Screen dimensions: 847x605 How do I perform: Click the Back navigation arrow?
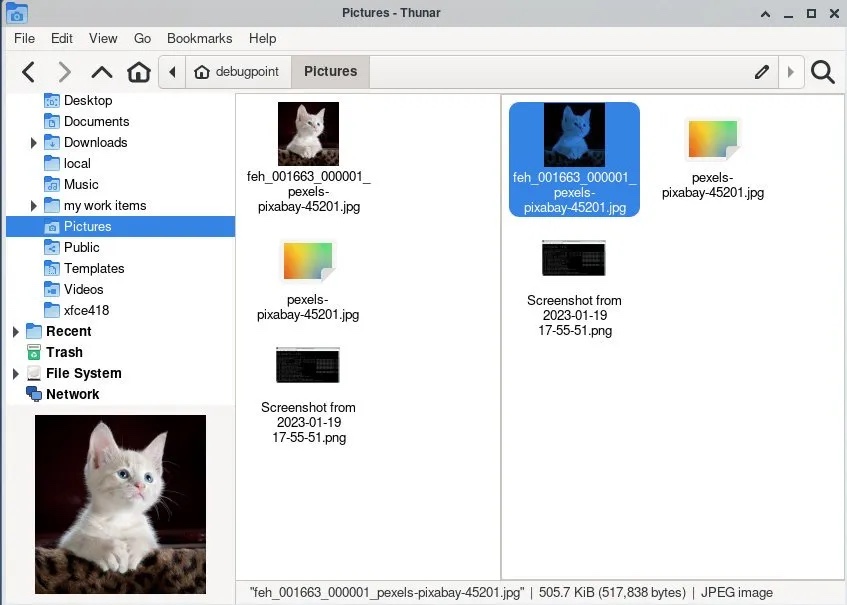(x=29, y=72)
